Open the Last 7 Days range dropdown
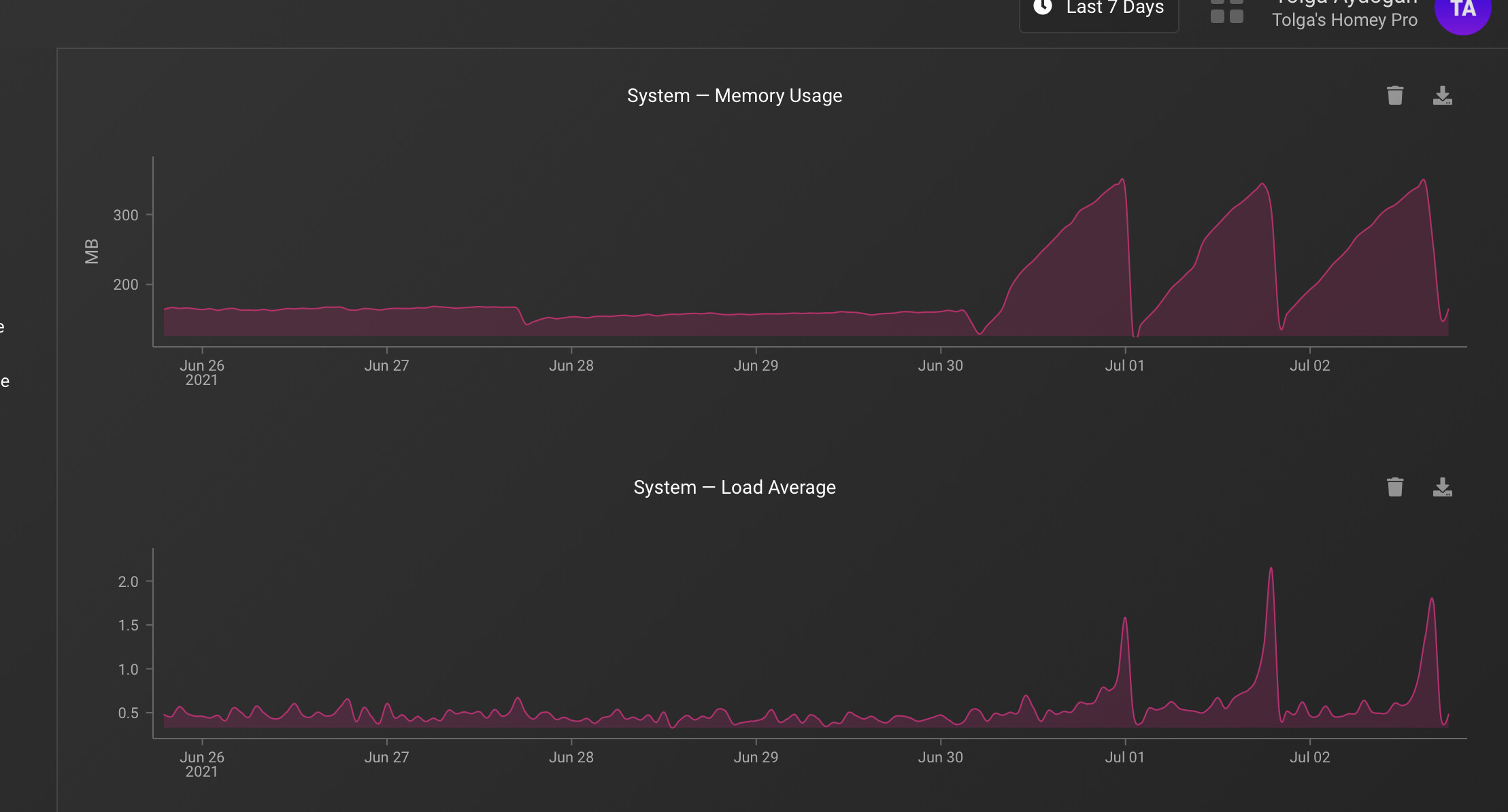The height and width of the screenshot is (812, 1508). (x=1114, y=8)
